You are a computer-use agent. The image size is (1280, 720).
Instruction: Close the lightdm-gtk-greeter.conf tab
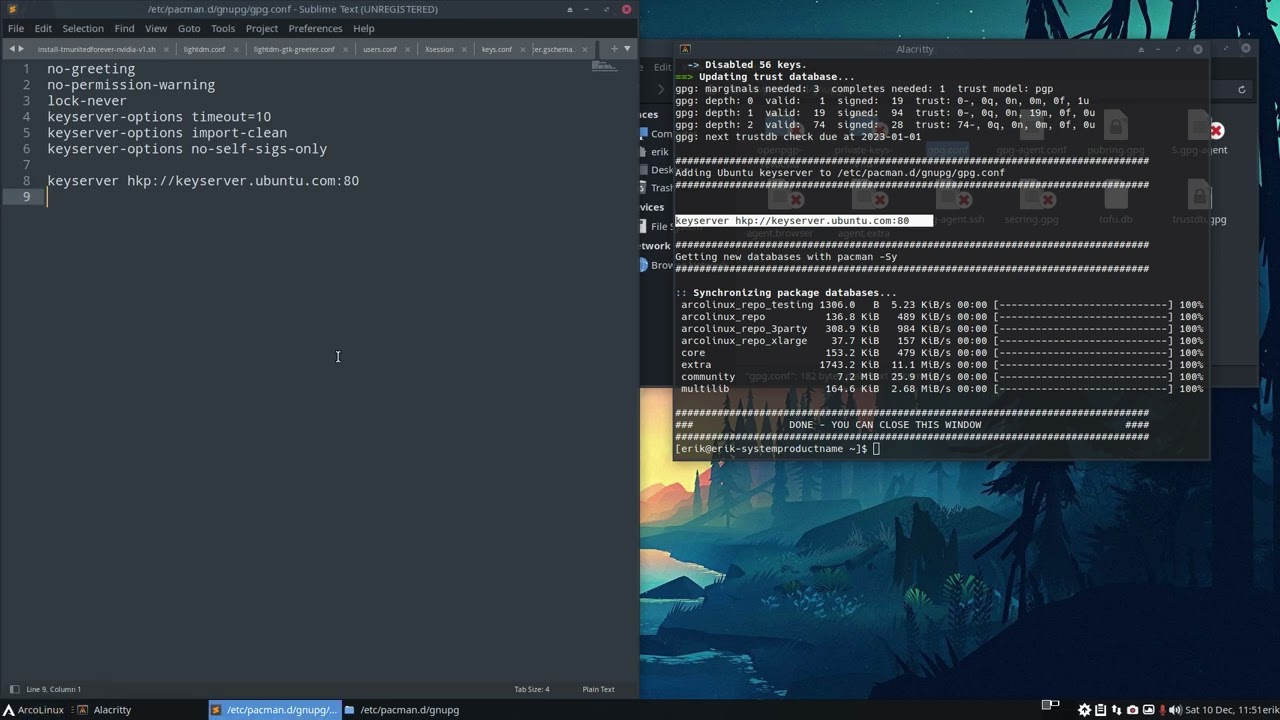[346, 49]
